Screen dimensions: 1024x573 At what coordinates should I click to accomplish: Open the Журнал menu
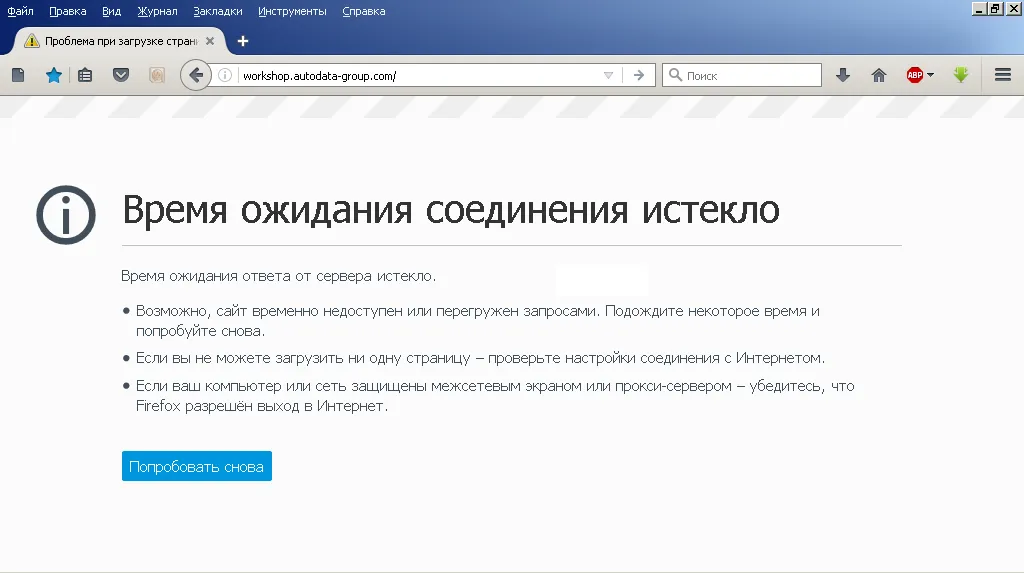click(157, 11)
